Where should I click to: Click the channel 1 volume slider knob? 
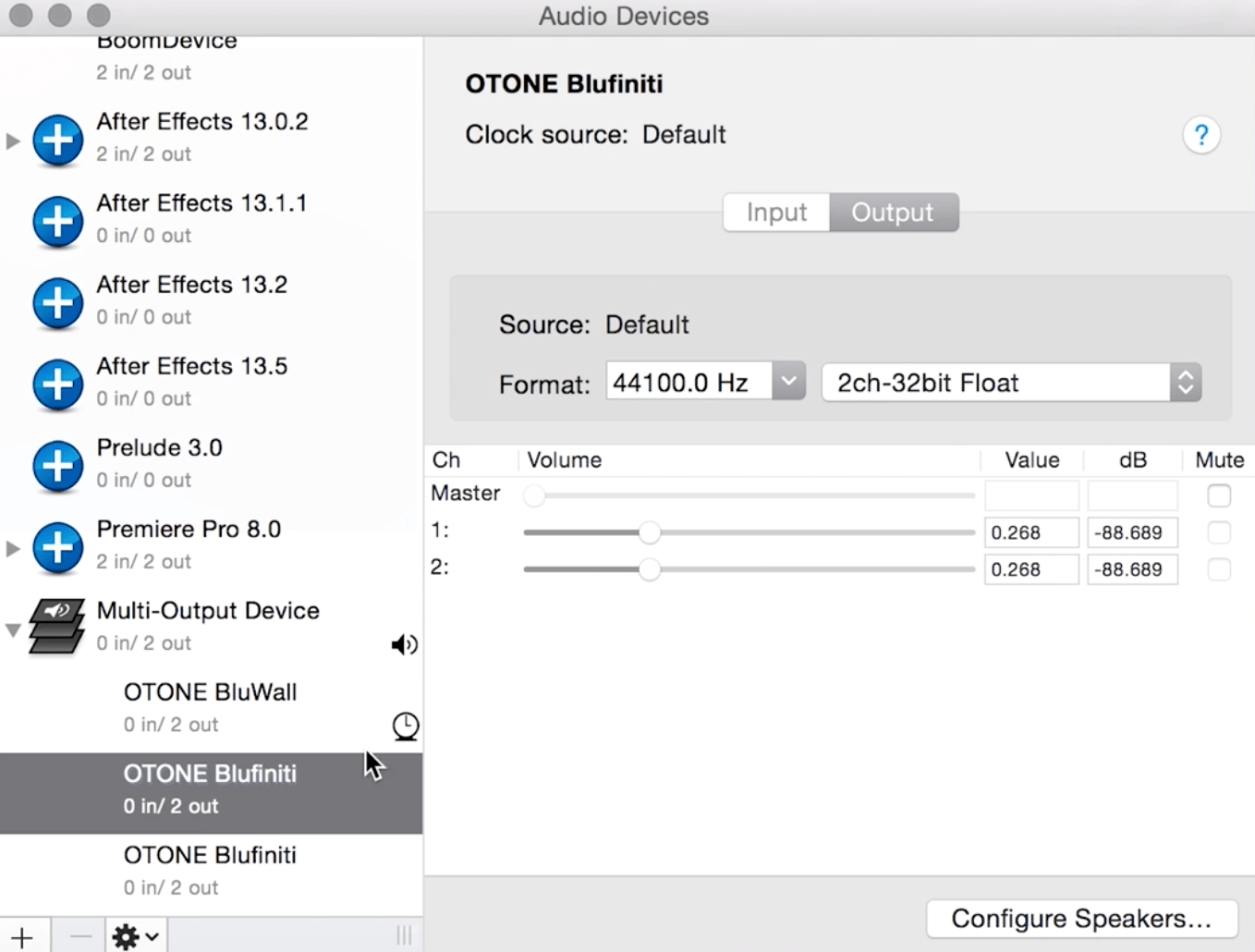click(650, 532)
